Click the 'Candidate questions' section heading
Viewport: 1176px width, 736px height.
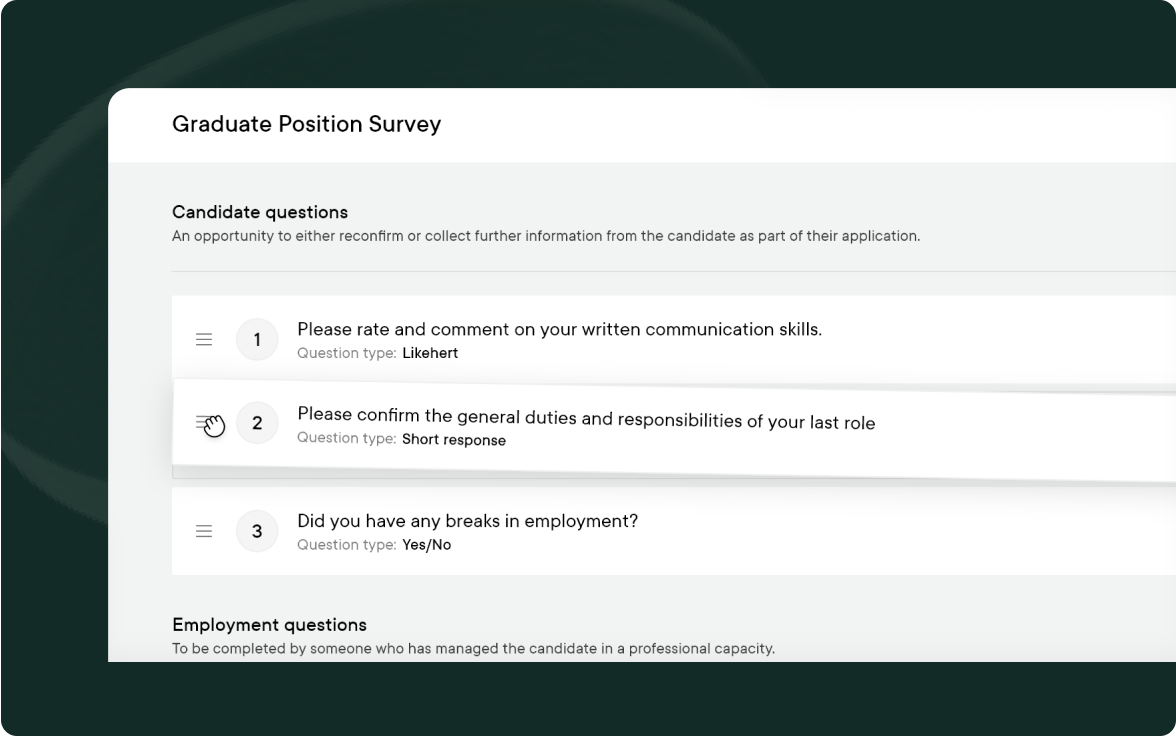click(x=260, y=212)
